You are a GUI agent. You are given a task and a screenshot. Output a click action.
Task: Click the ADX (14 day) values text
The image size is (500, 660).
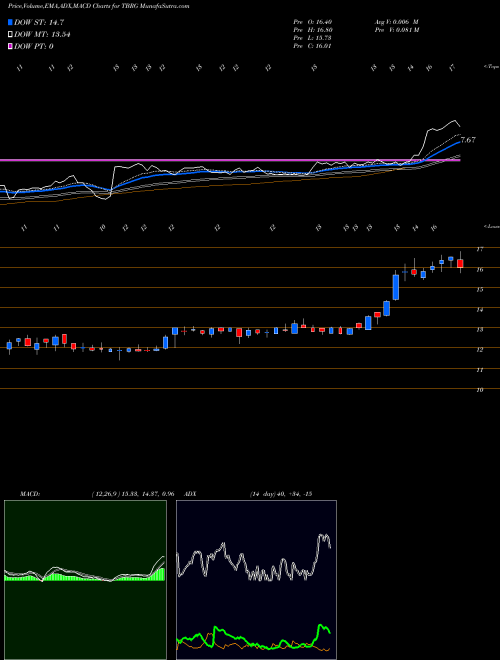point(281,494)
